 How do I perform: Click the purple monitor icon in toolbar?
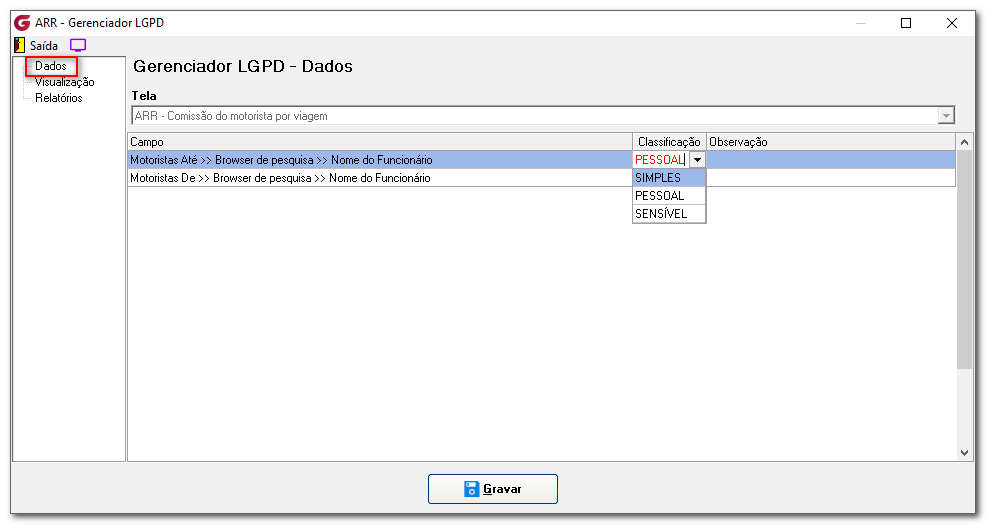tap(77, 45)
